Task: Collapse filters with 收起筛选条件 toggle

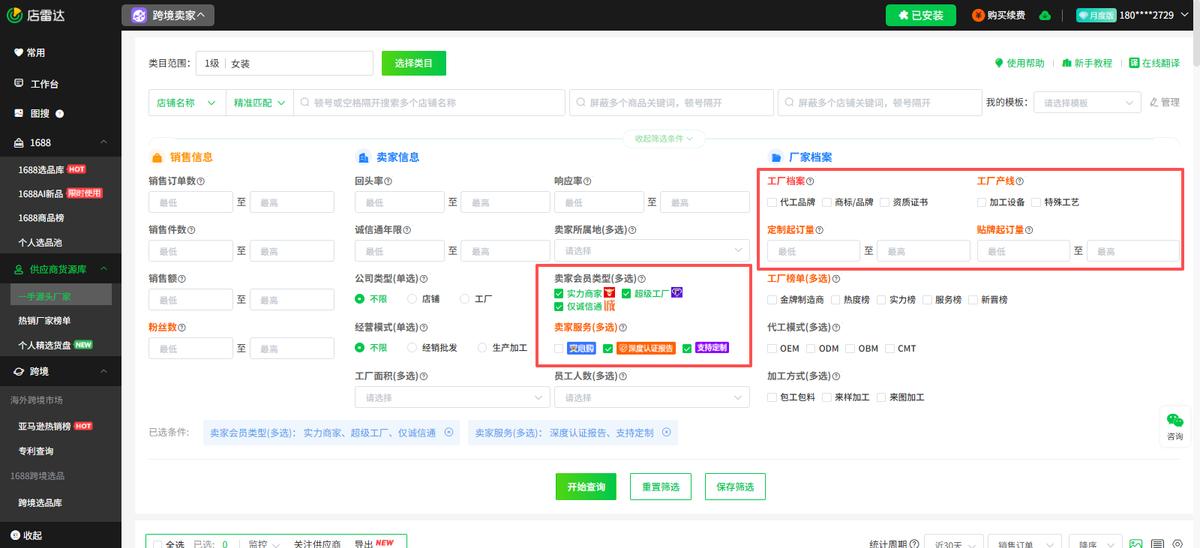Action: pos(663,139)
